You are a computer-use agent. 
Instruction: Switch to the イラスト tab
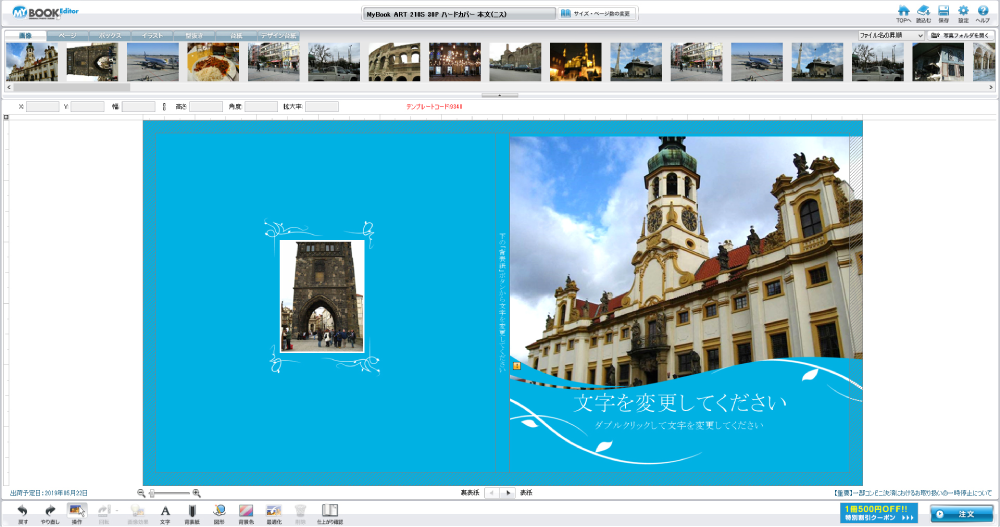[152, 36]
